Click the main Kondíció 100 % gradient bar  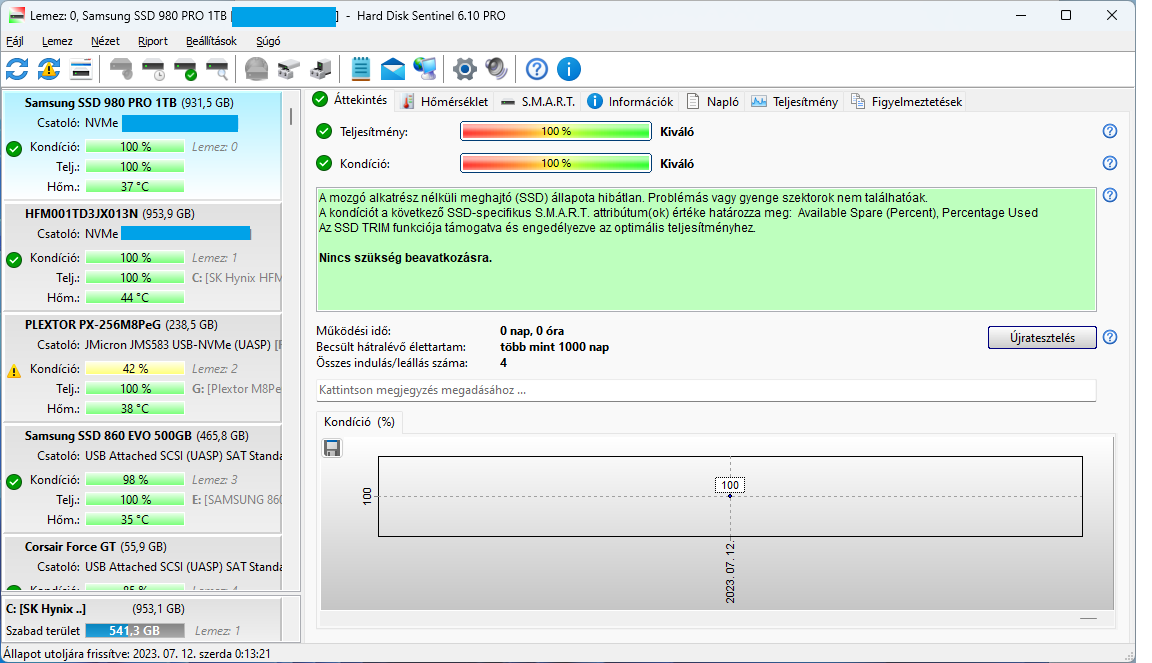pyautogui.click(x=555, y=163)
